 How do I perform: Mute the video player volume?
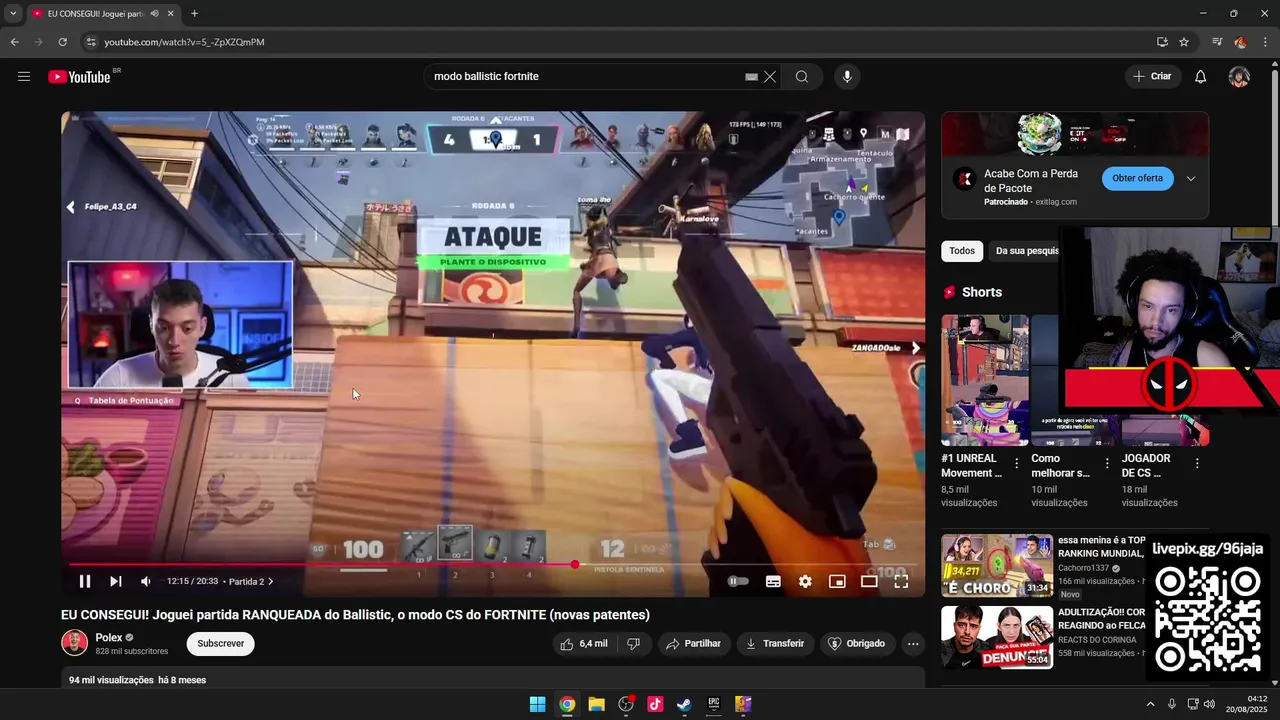pyautogui.click(x=146, y=581)
